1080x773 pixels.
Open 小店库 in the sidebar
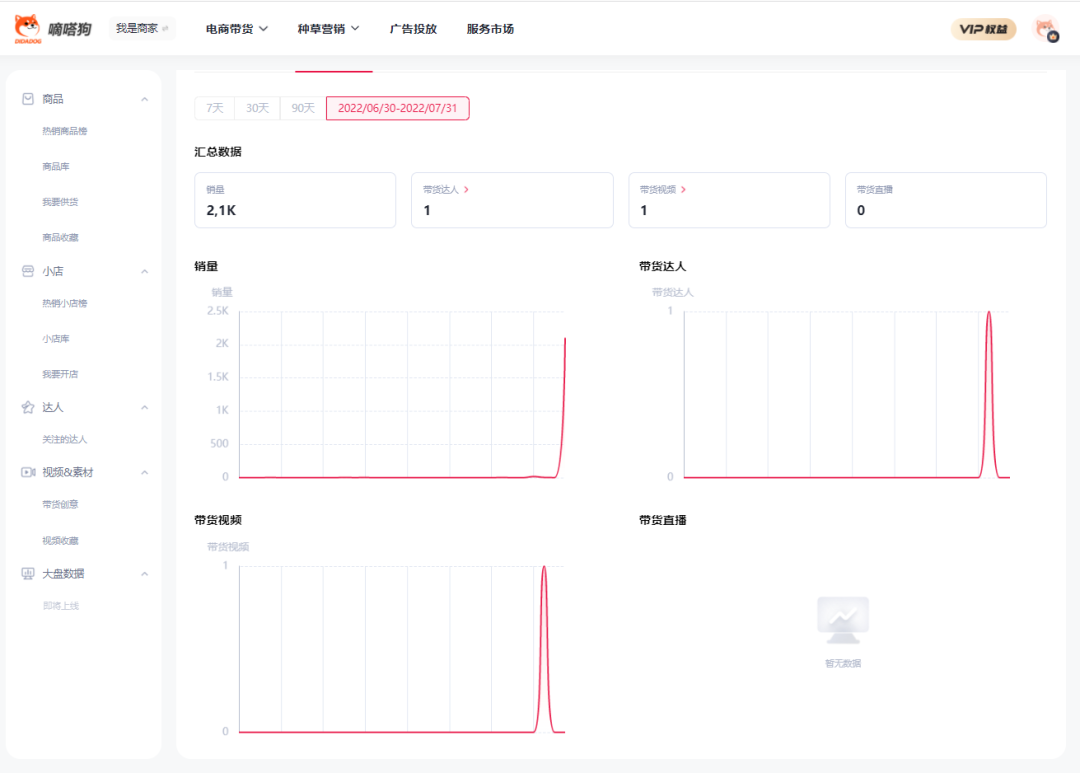click(x=56, y=339)
